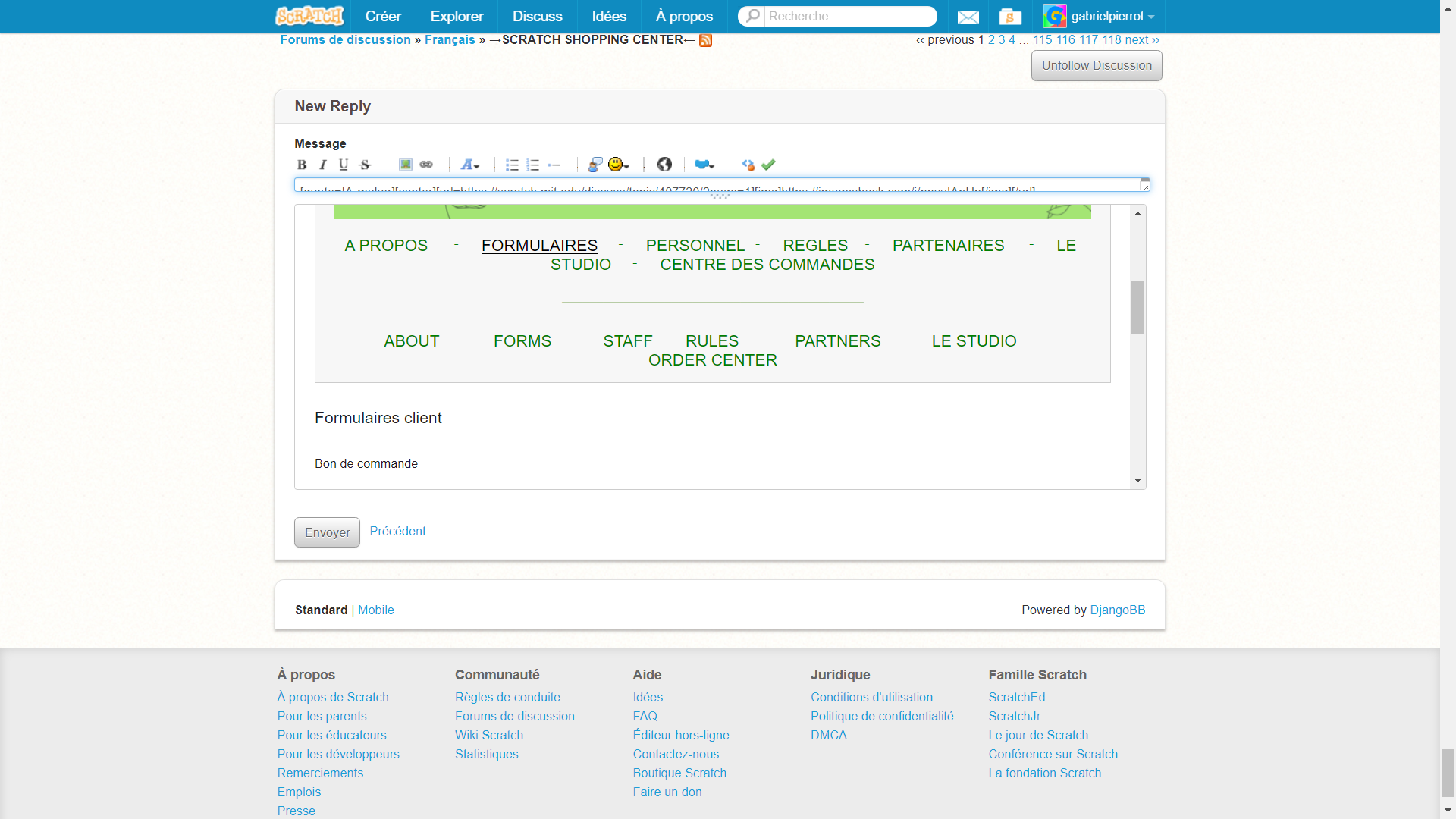Insert a picture using toolbar icon
Viewport: 1456px width, 819px height.
(406, 165)
